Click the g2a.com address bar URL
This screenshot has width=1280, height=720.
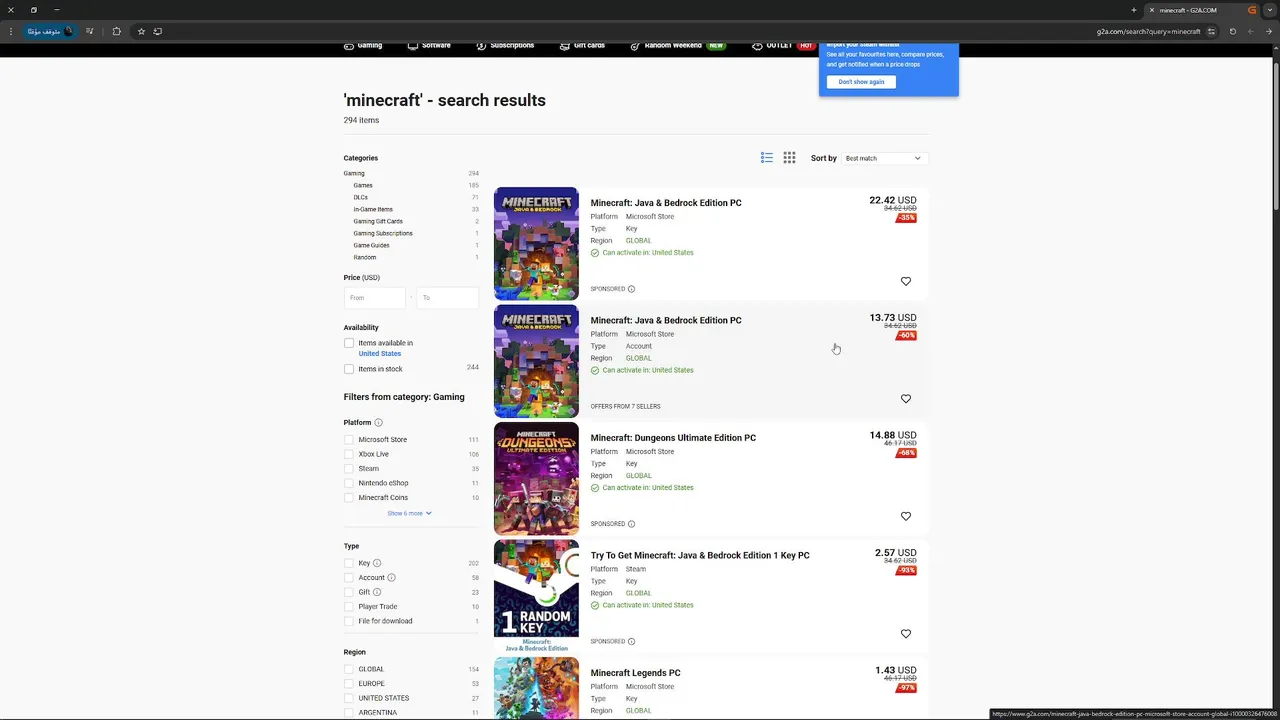pos(1148,31)
